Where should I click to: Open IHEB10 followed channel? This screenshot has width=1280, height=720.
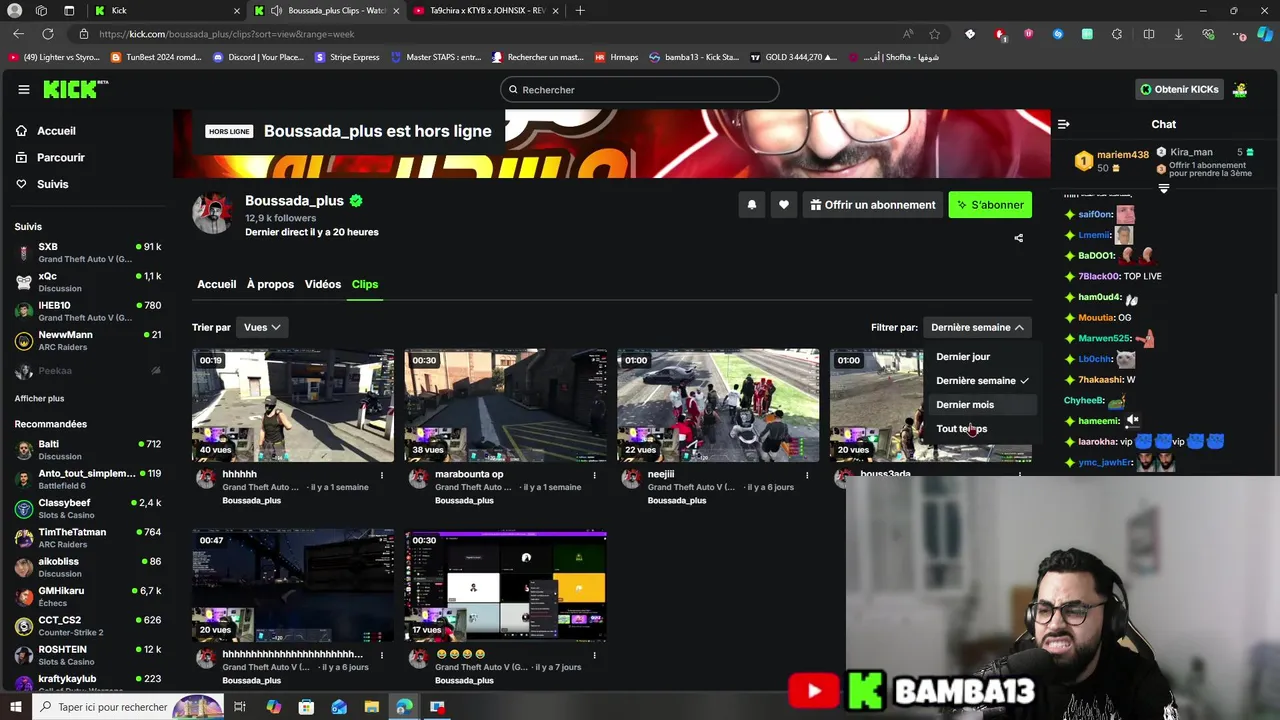tap(88, 311)
